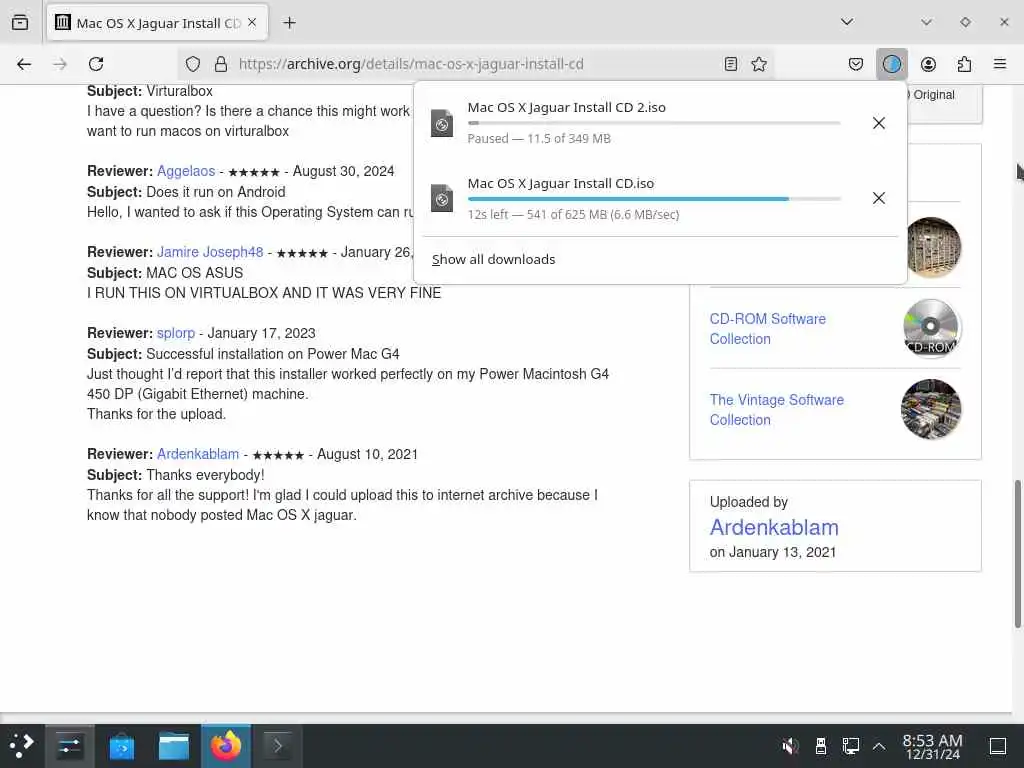1024x768 pixels.
Task: Open The Vintage Software Collection link
Action: pyautogui.click(x=776, y=409)
